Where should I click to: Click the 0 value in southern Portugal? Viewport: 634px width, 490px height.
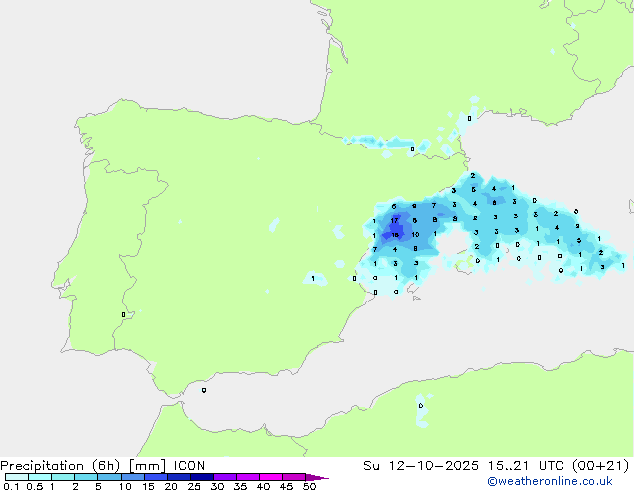pos(123,315)
